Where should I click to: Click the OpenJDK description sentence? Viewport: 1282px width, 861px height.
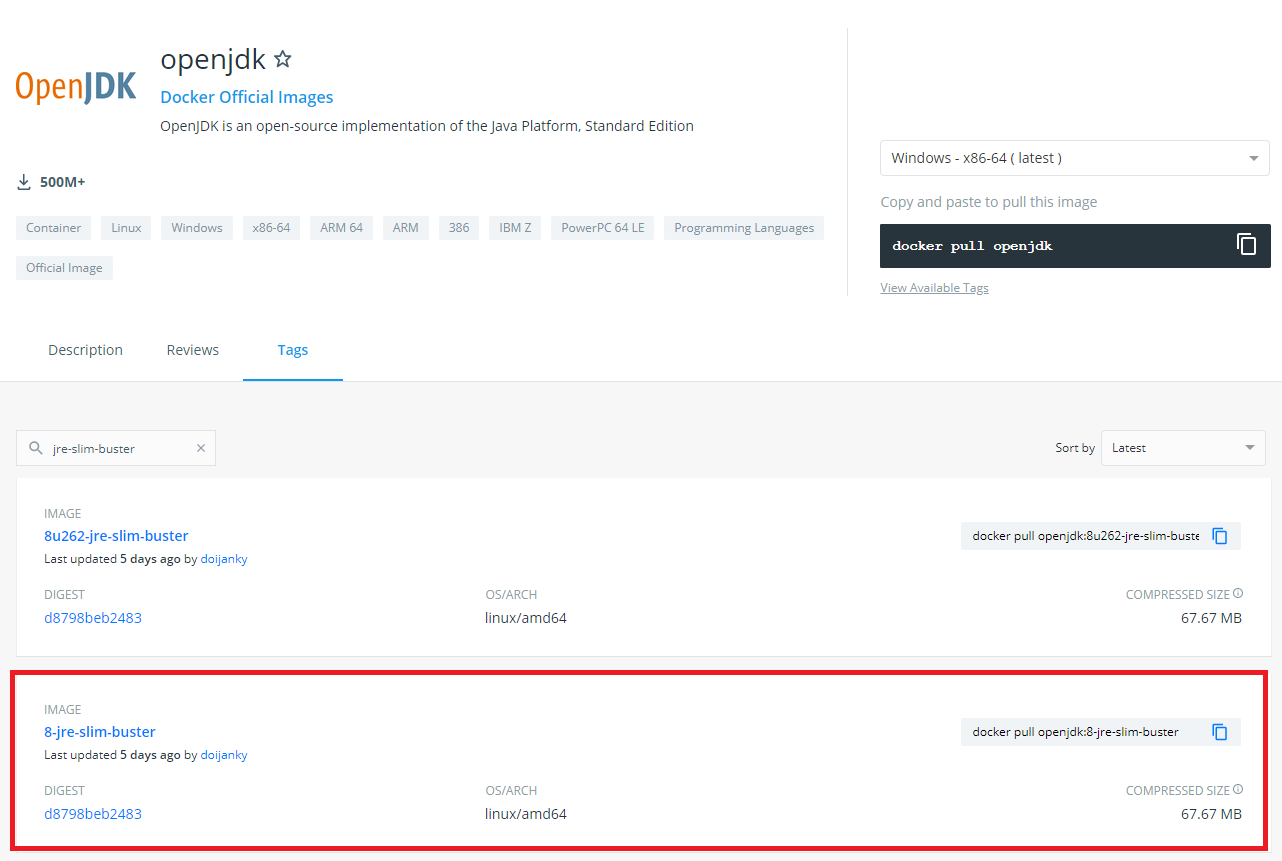click(x=427, y=126)
